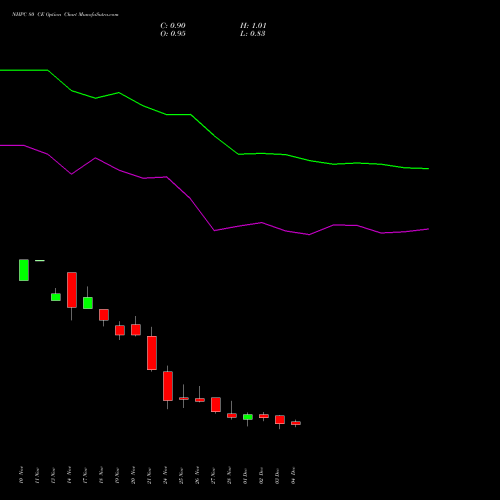Click the red candlestick for 24 Nov
The image size is (500, 500).
pos(168,386)
